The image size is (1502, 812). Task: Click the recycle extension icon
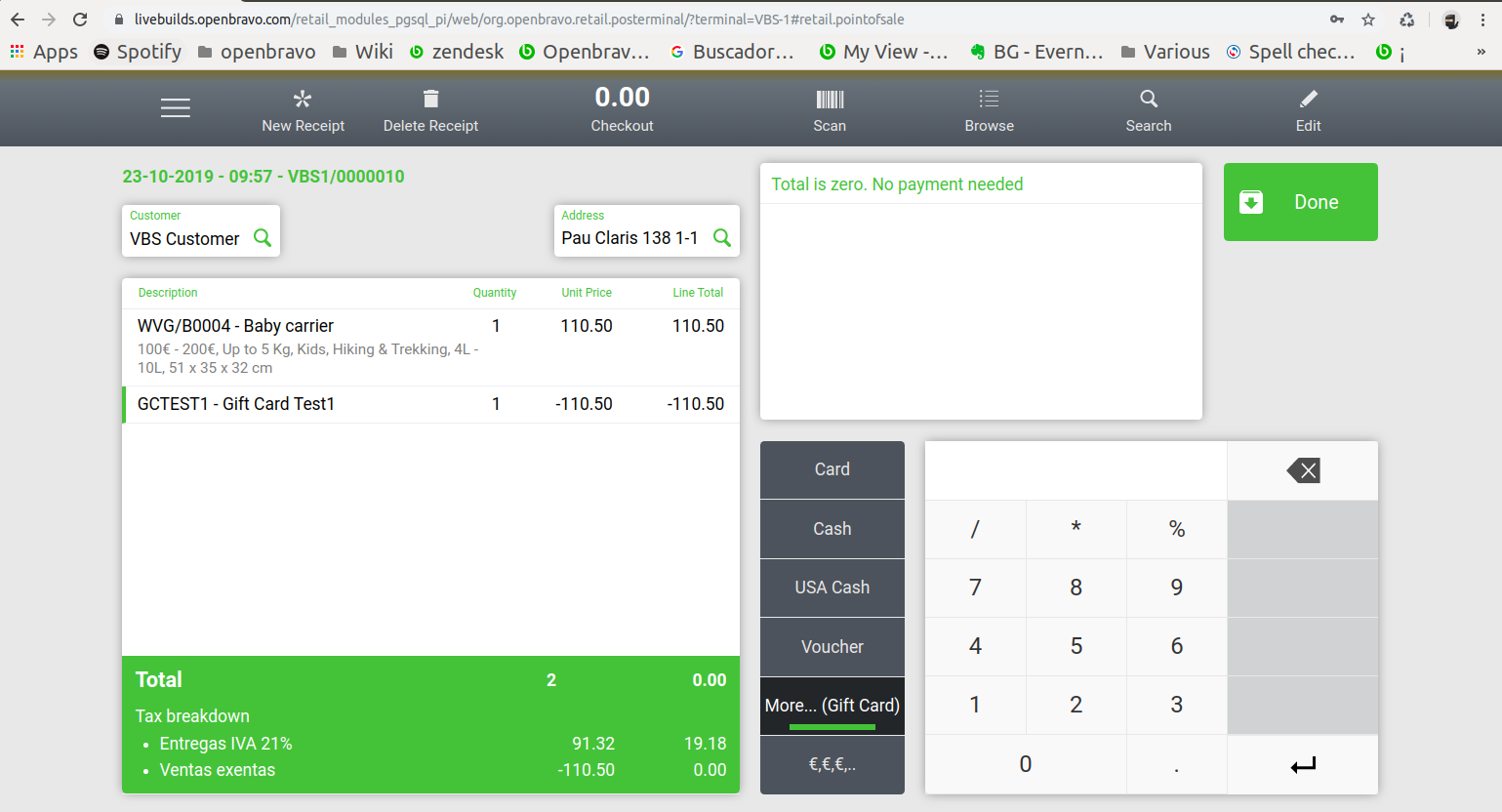tap(1406, 20)
